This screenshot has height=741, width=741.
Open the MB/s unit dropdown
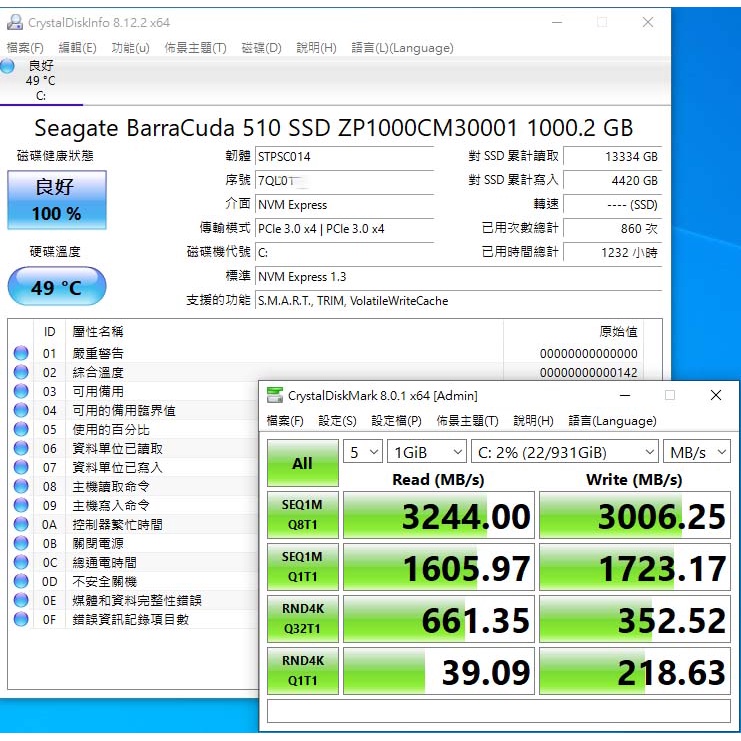698,452
